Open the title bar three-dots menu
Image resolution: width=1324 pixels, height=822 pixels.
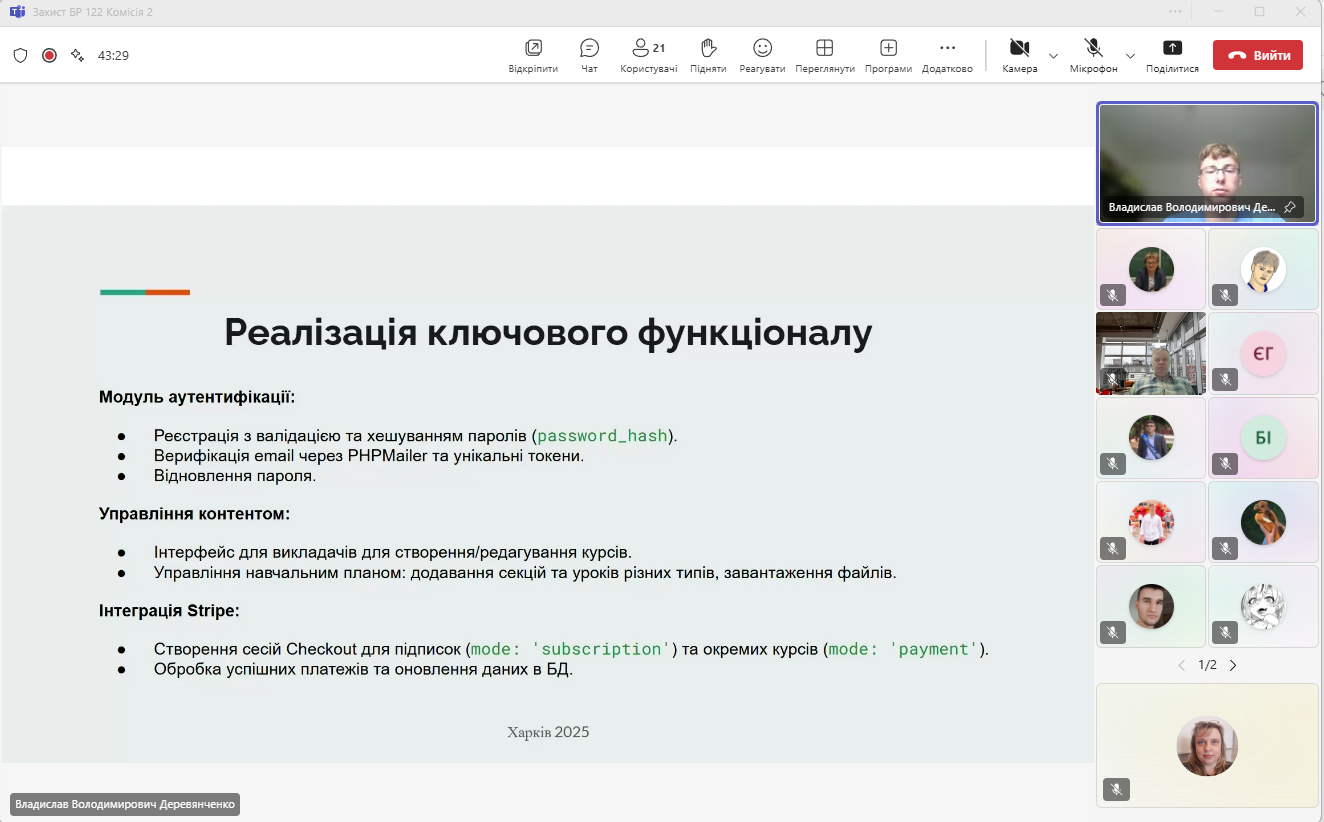click(1175, 12)
